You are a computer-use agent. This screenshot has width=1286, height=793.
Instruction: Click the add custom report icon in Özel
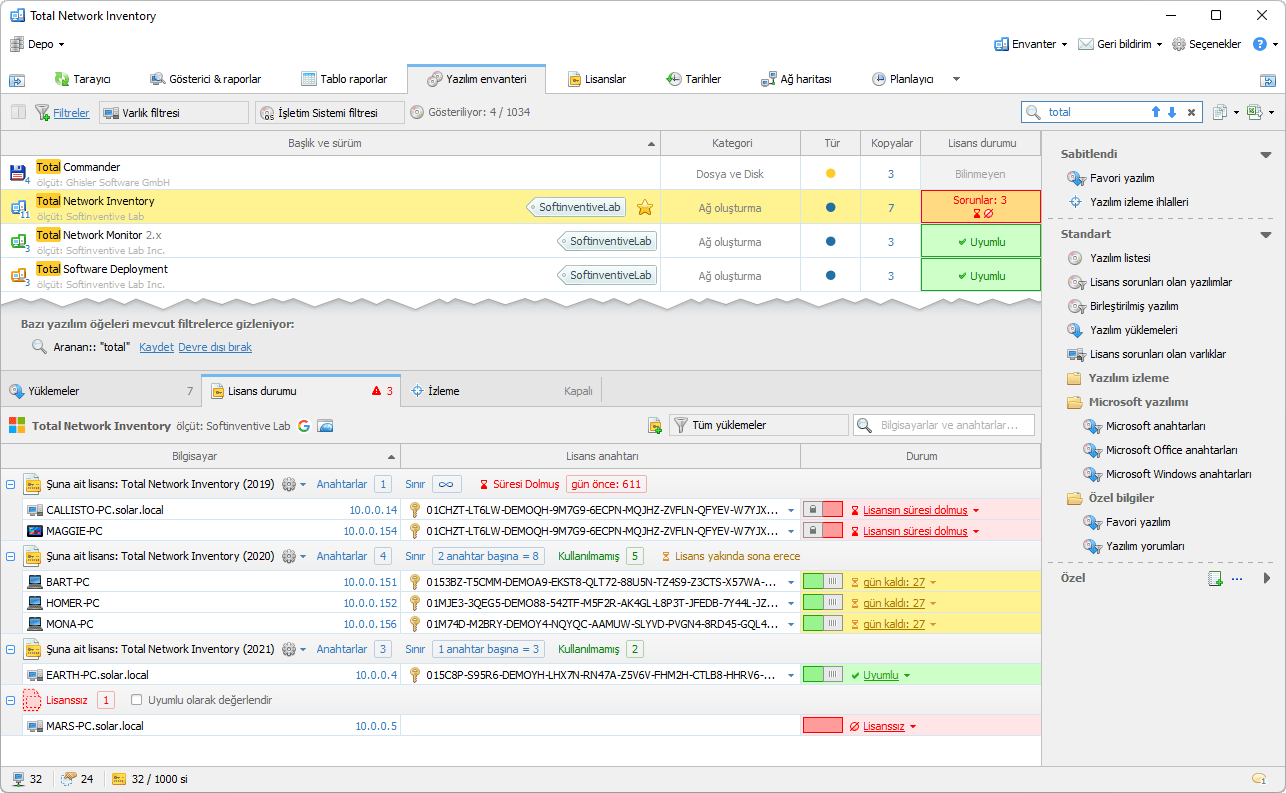click(x=1215, y=578)
